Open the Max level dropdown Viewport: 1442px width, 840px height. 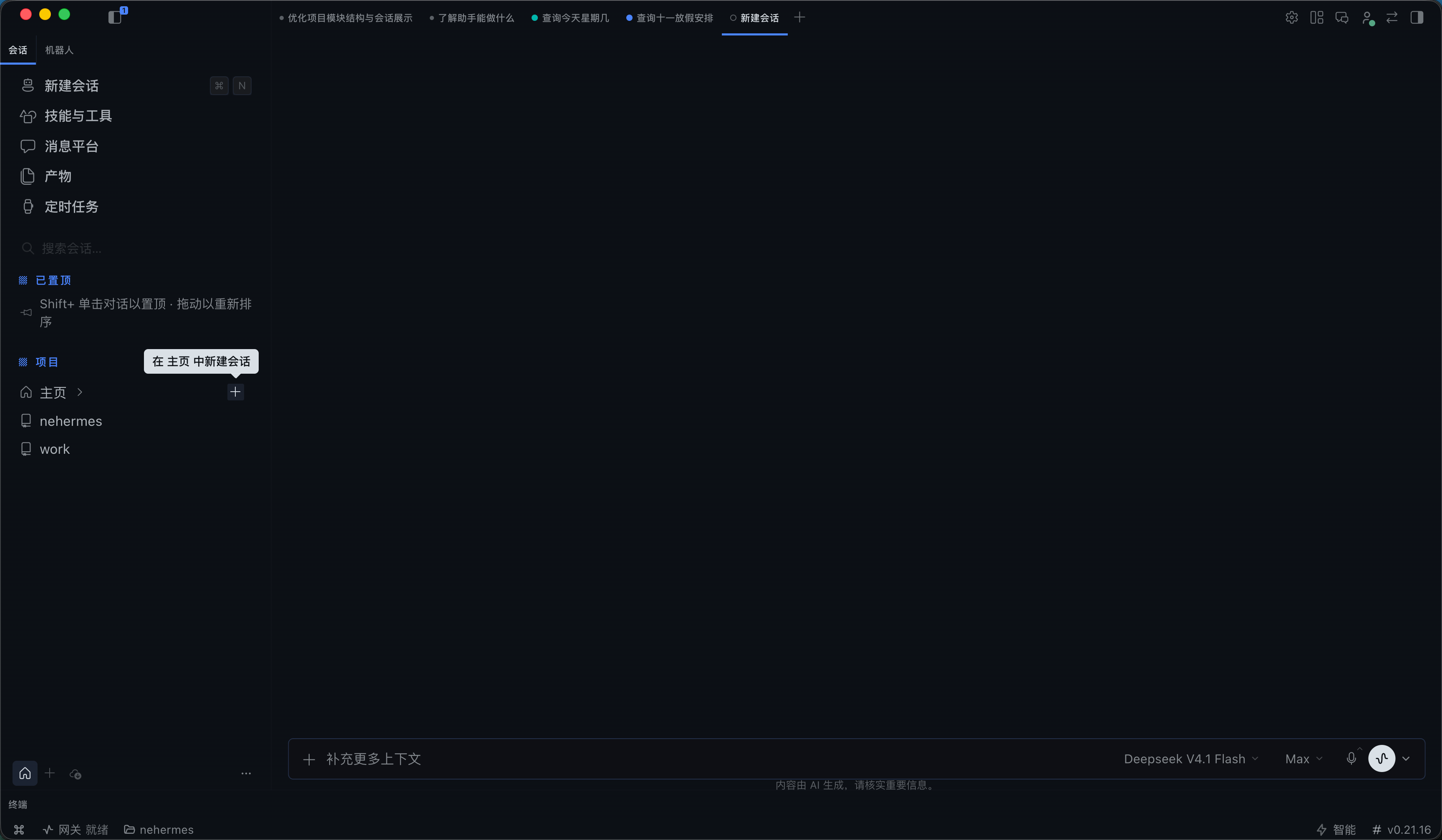[x=1303, y=759]
